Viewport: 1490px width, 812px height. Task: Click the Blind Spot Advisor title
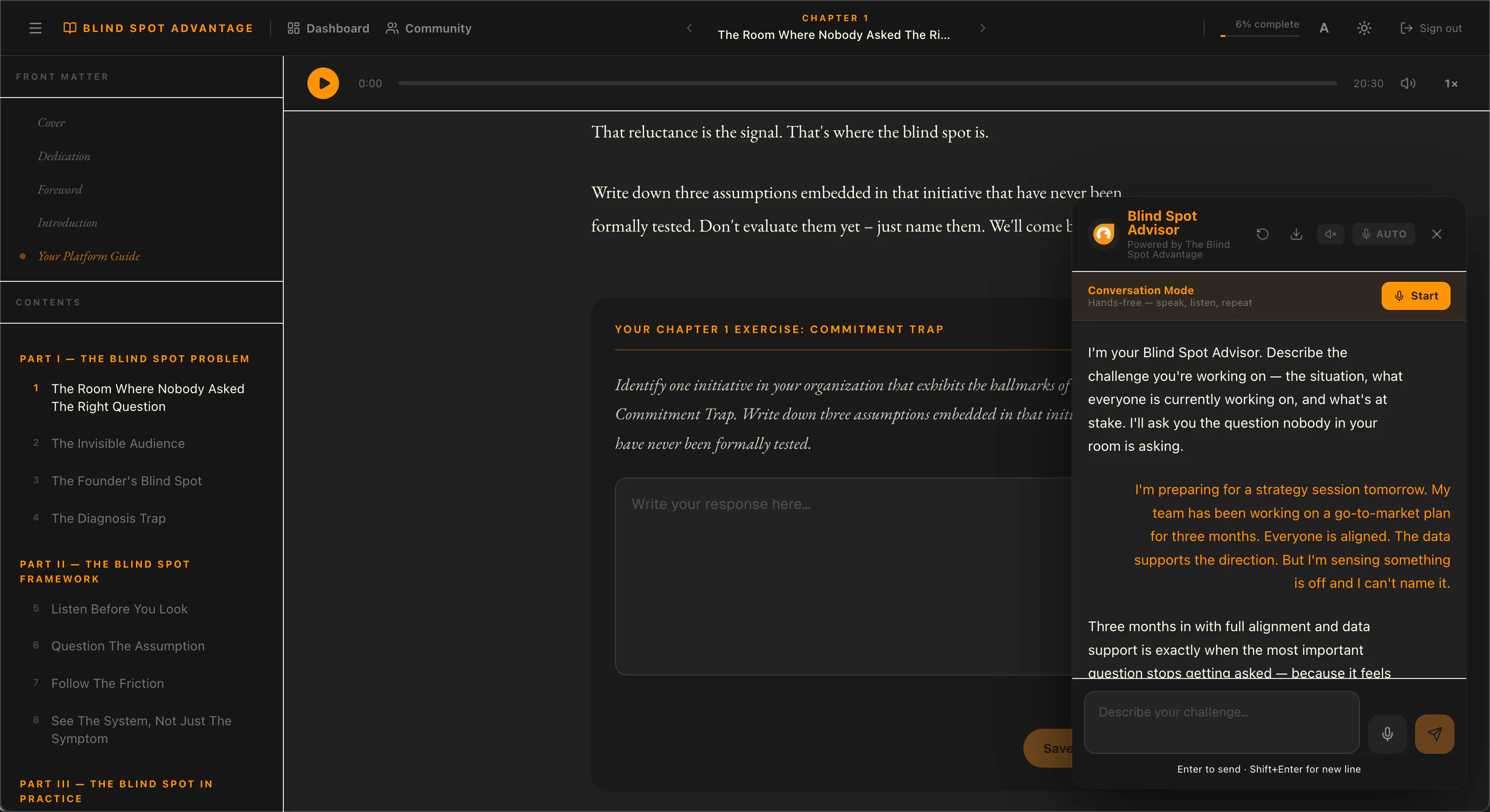click(1161, 223)
